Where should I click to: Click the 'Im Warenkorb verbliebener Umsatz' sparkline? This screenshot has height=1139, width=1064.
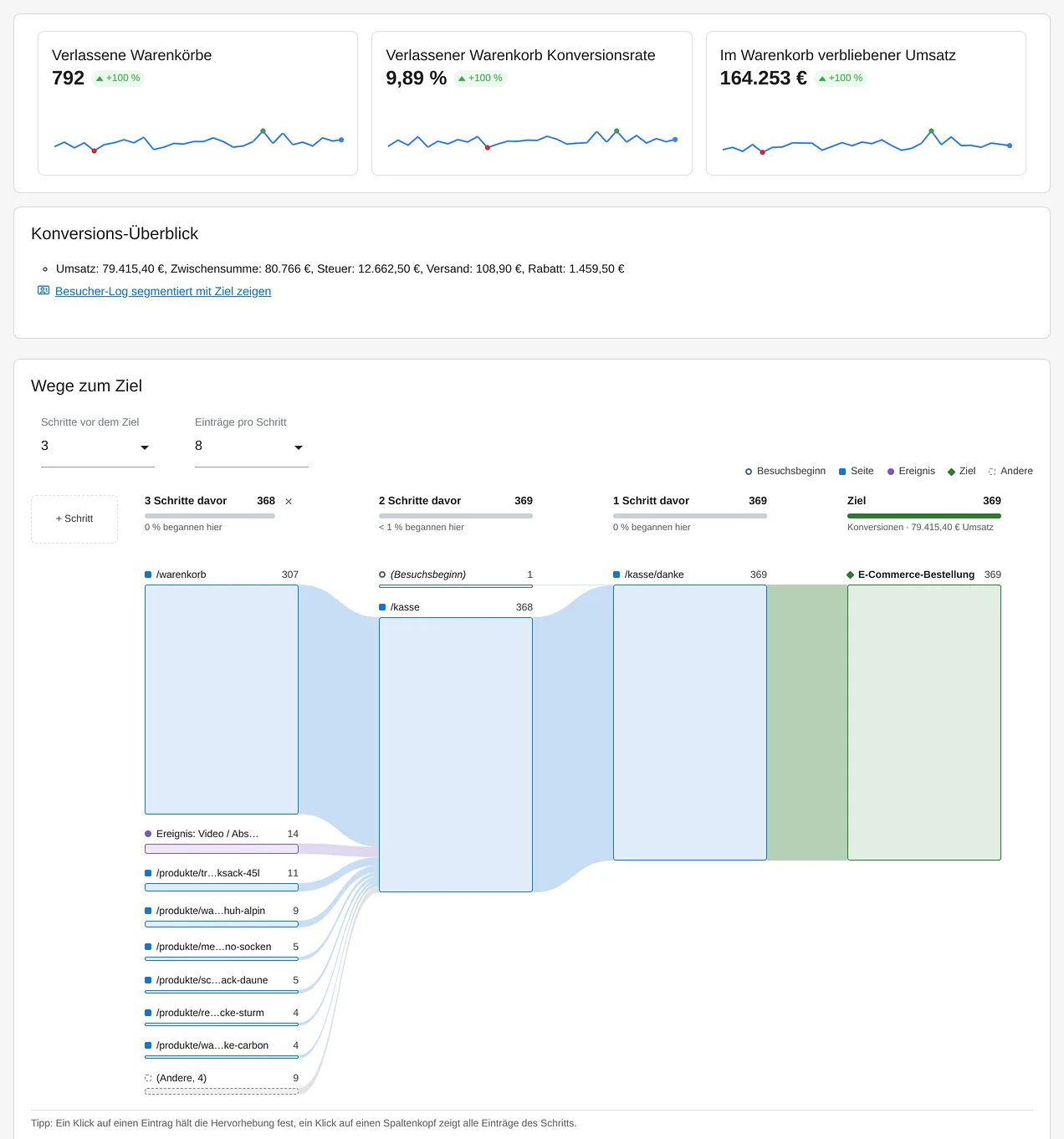click(866, 141)
